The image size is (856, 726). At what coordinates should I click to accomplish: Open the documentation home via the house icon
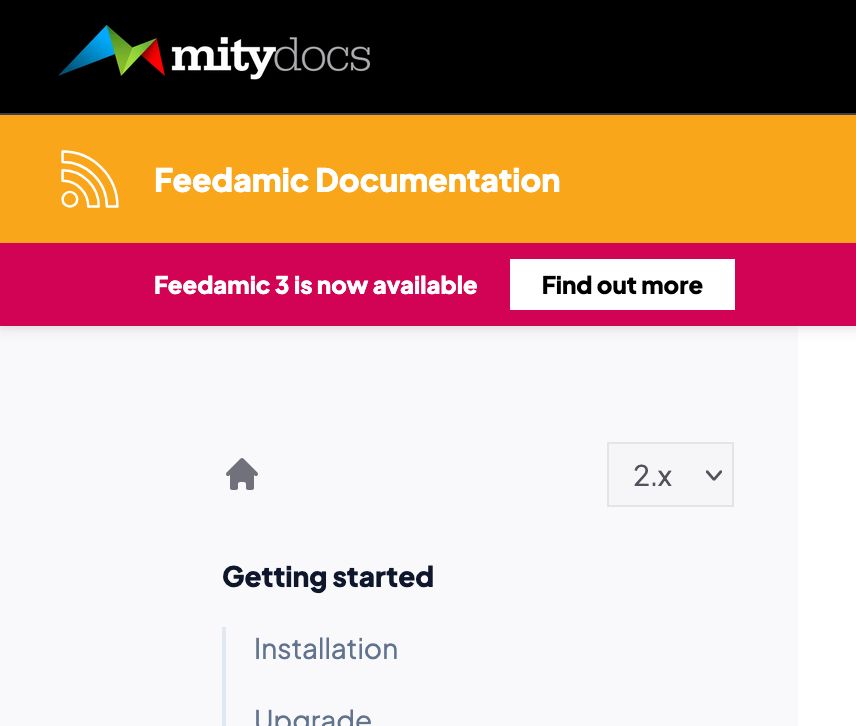click(x=242, y=474)
